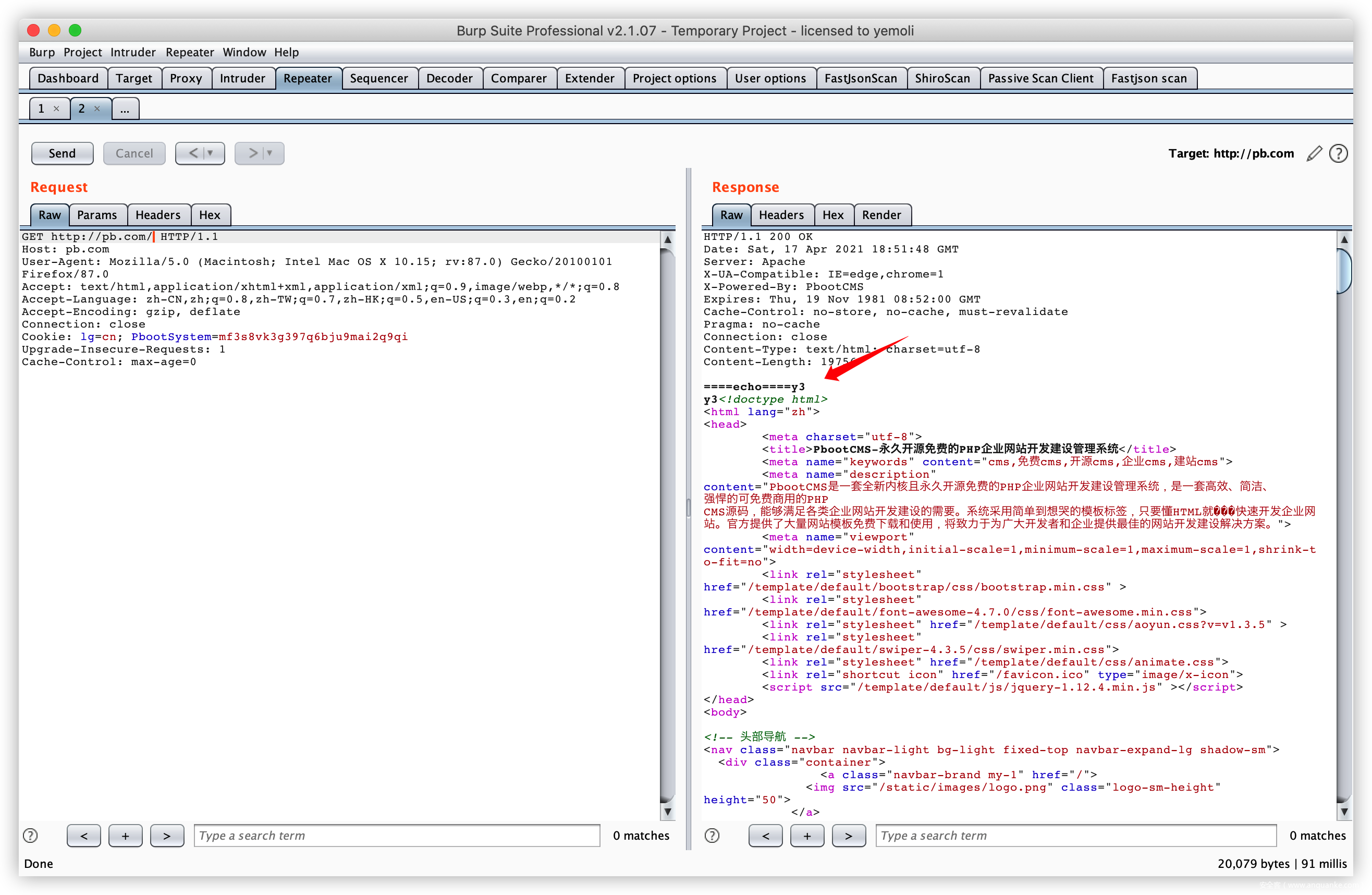Close Repeater tab 2 with its x
The image size is (1372, 895).
coord(97,108)
